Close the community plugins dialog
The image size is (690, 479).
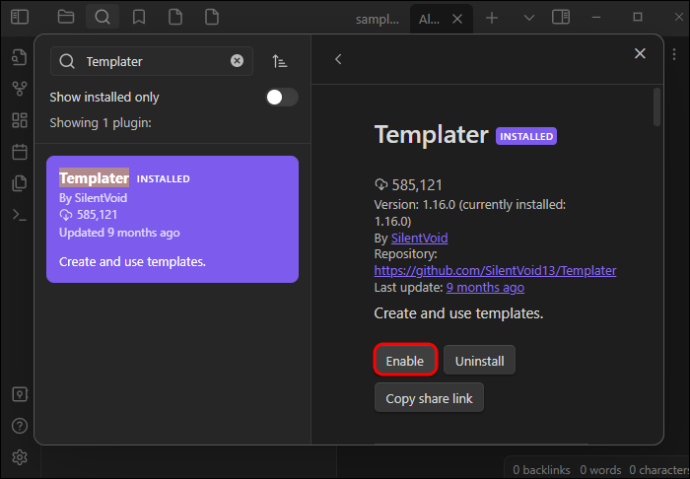(x=640, y=53)
